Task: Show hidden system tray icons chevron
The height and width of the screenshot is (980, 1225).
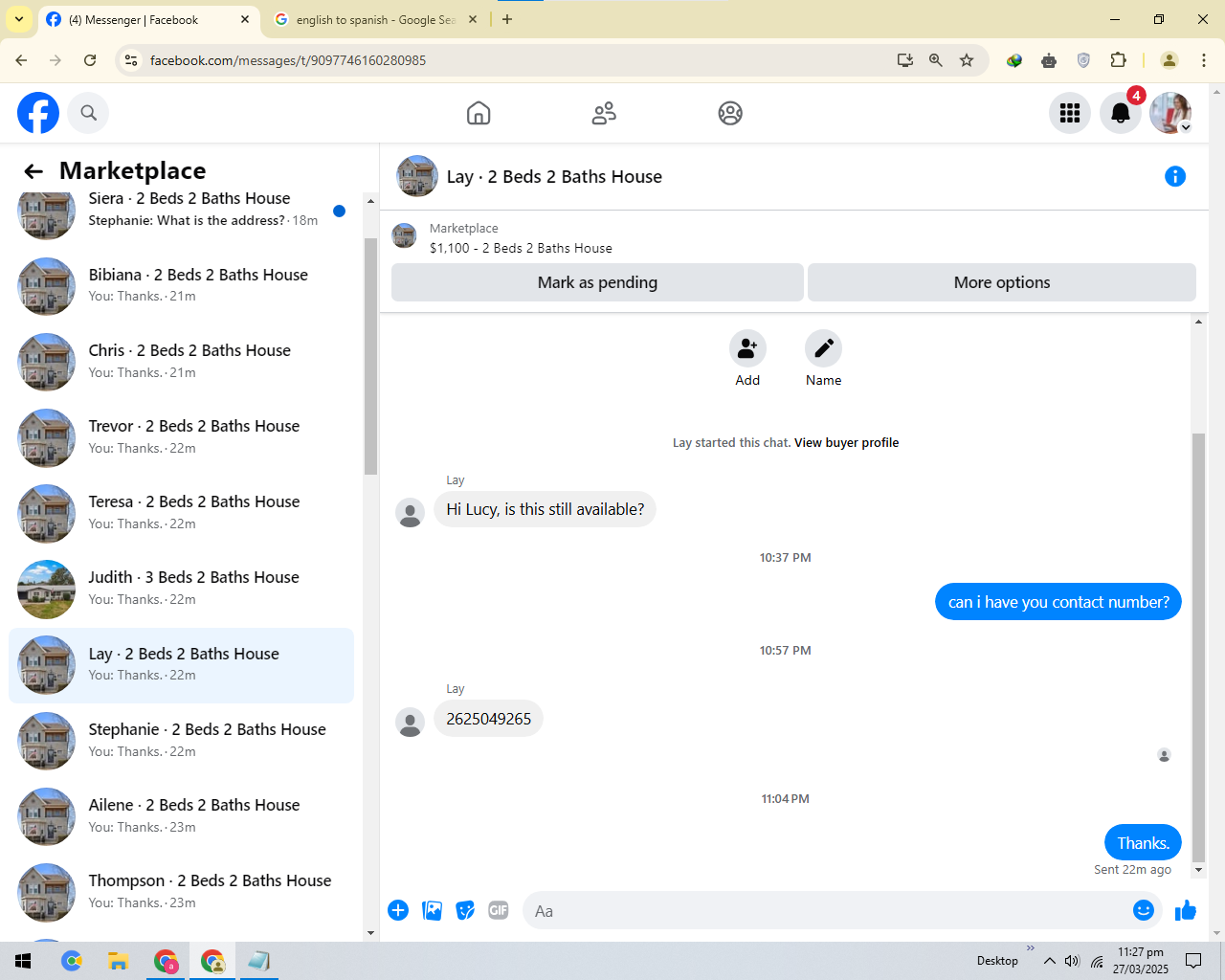Action: (x=1050, y=961)
